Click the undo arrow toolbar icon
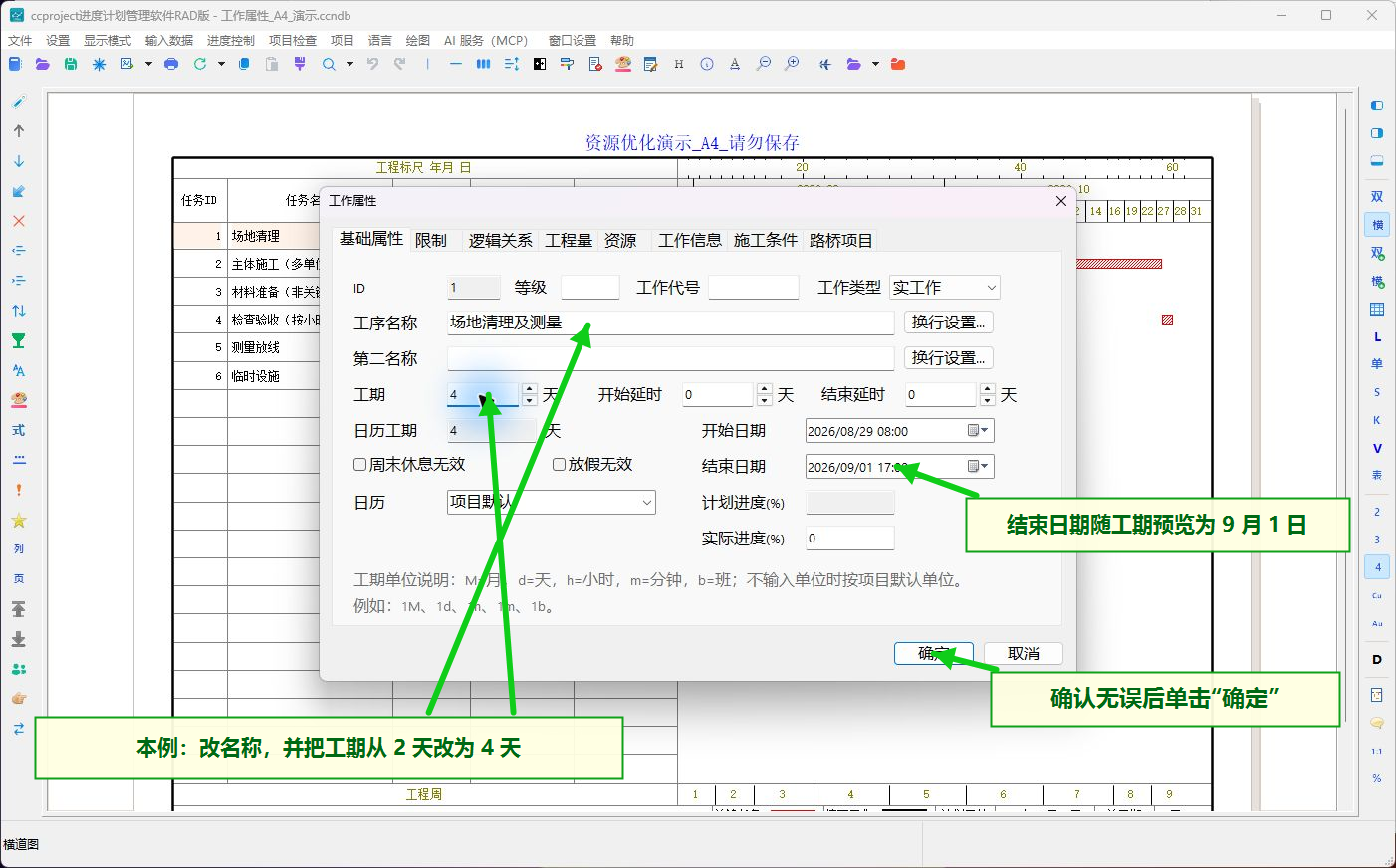This screenshot has width=1396, height=868. point(372,64)
